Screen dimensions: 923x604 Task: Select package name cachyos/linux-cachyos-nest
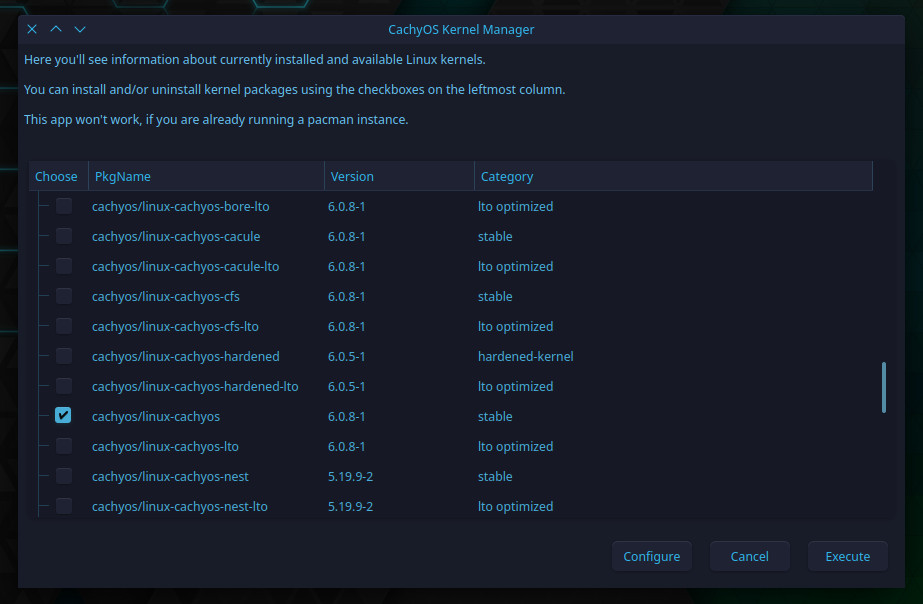(x=170, y=477)
